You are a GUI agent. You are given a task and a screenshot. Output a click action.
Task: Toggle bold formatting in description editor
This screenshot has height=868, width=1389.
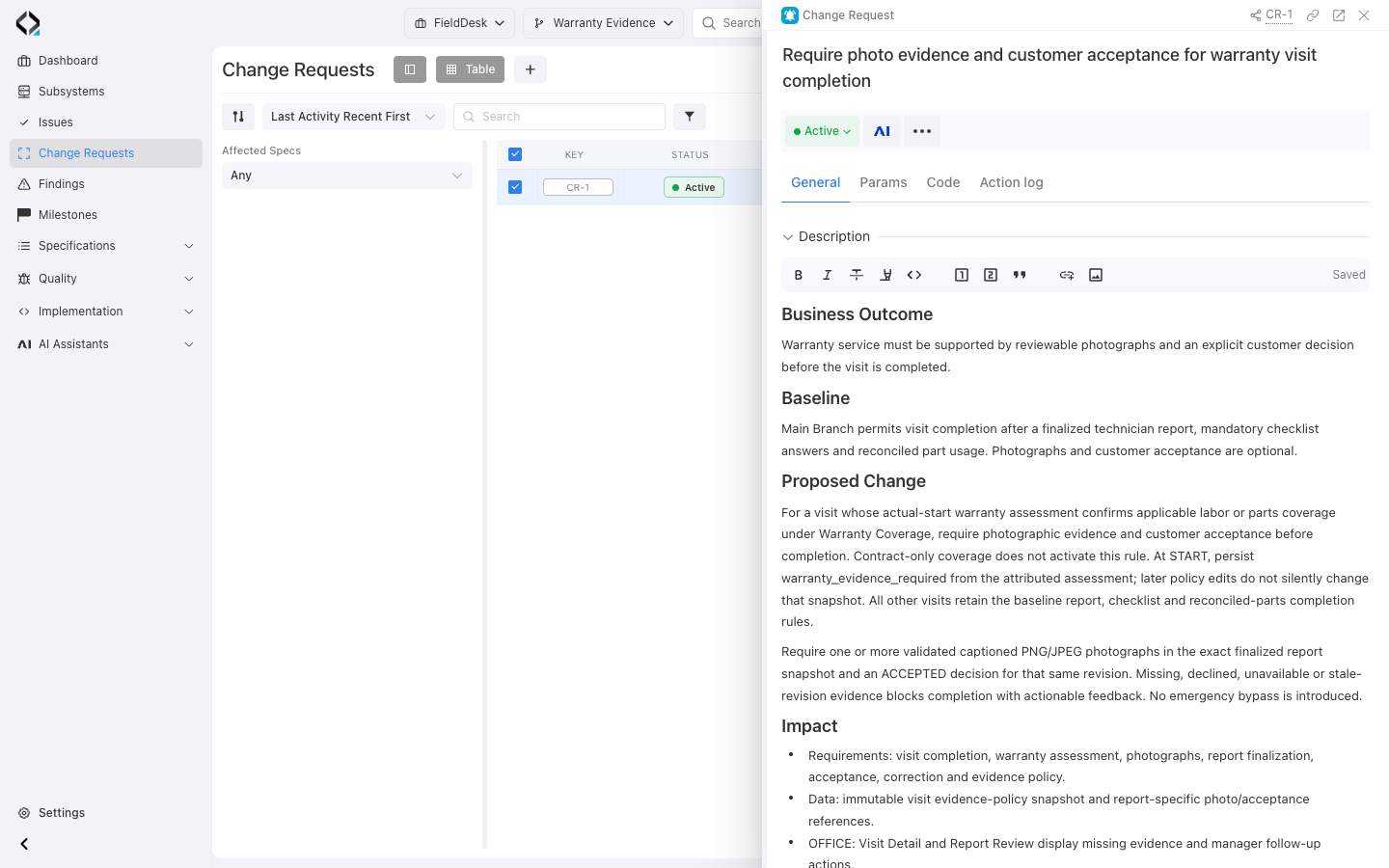click(x=799, y=275)
